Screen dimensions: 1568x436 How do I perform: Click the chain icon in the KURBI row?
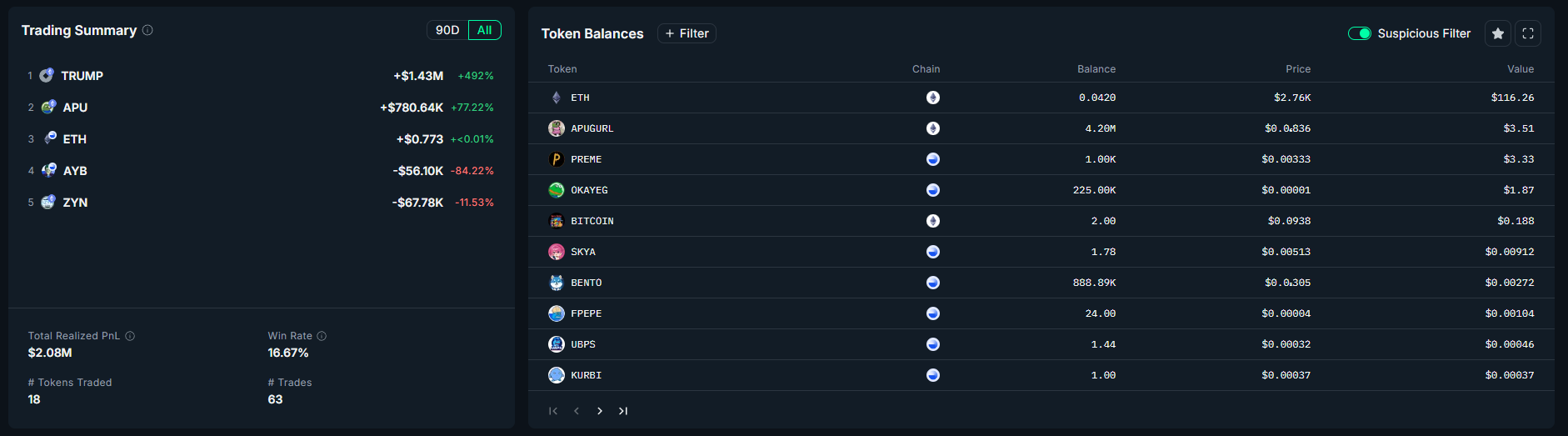[933, 375]
